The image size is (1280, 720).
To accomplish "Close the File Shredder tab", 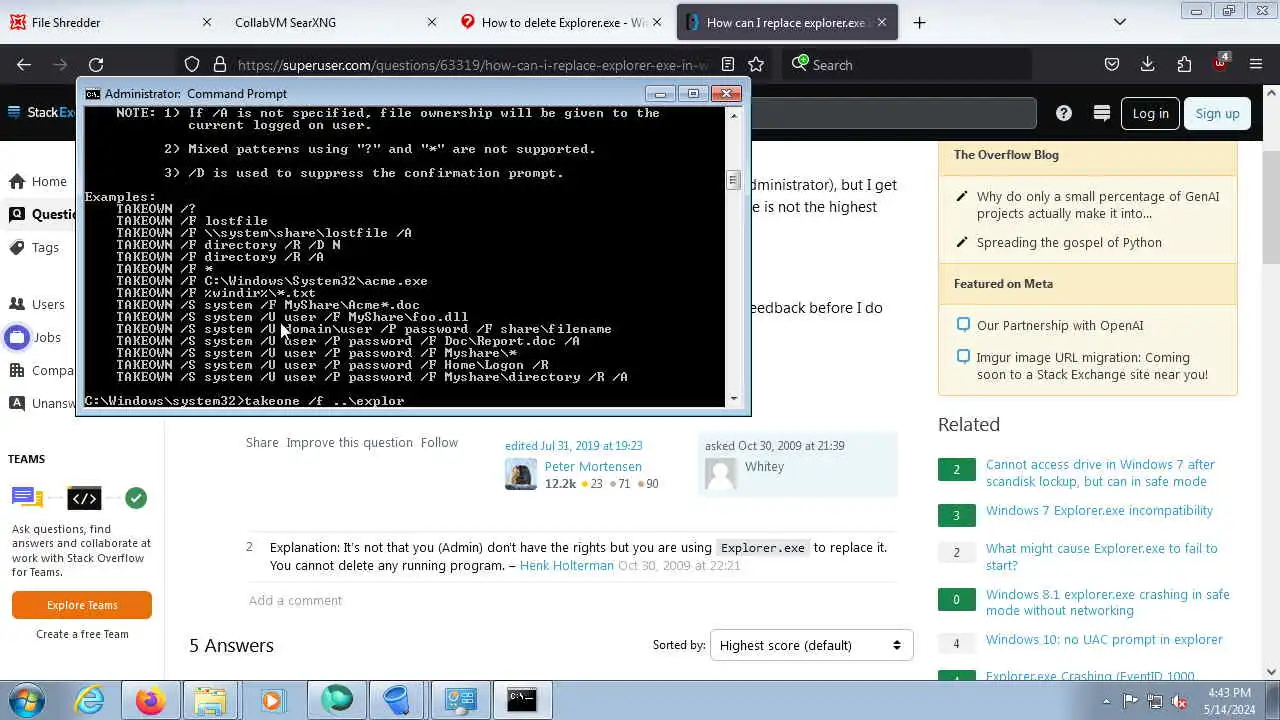I will click(x=207, y=22).
